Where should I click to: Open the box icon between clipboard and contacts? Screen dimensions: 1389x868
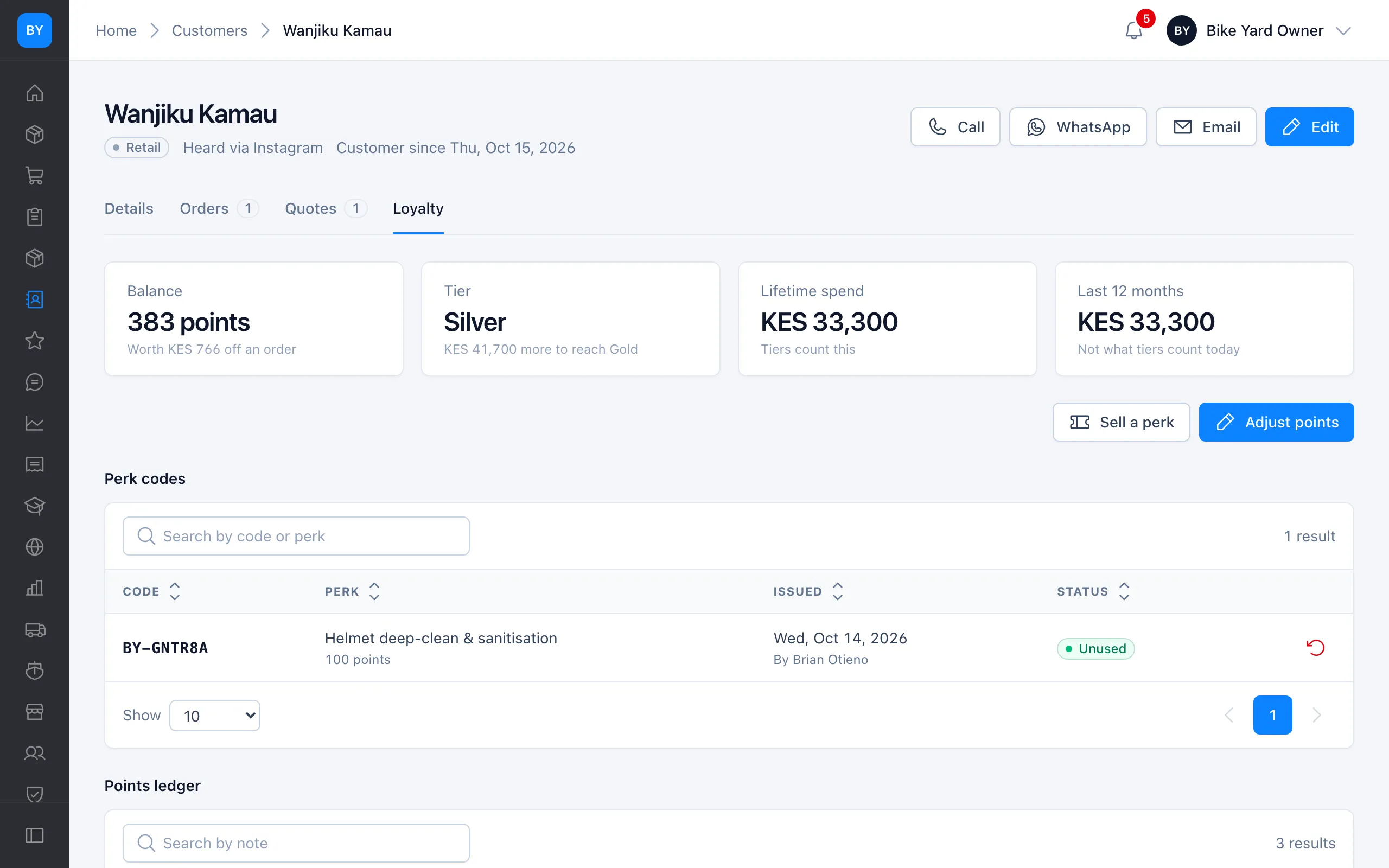[x=34, y=258]
